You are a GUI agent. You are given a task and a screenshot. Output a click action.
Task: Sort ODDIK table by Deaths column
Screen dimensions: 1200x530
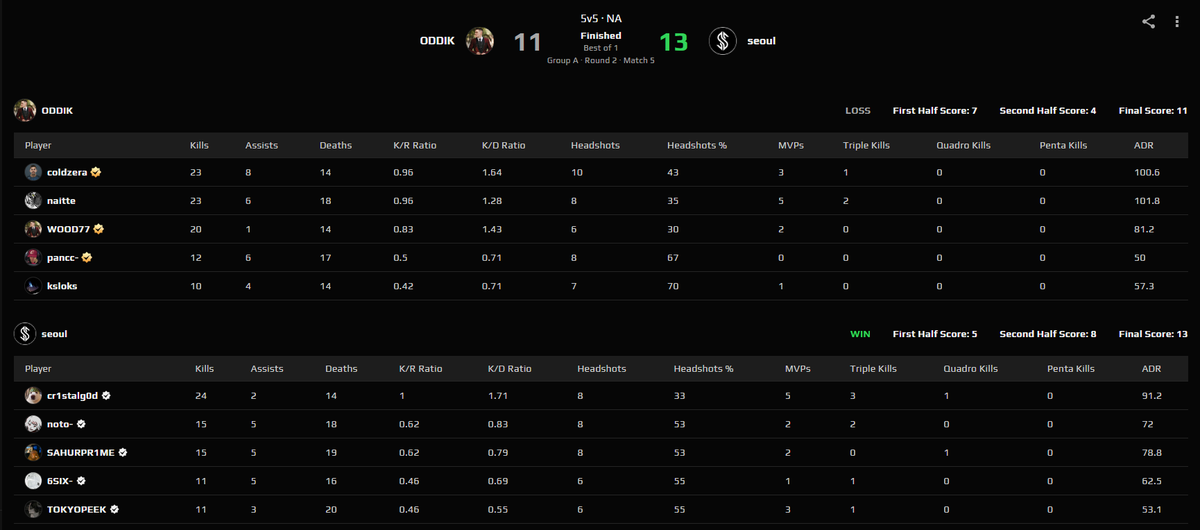pos(336,145)
